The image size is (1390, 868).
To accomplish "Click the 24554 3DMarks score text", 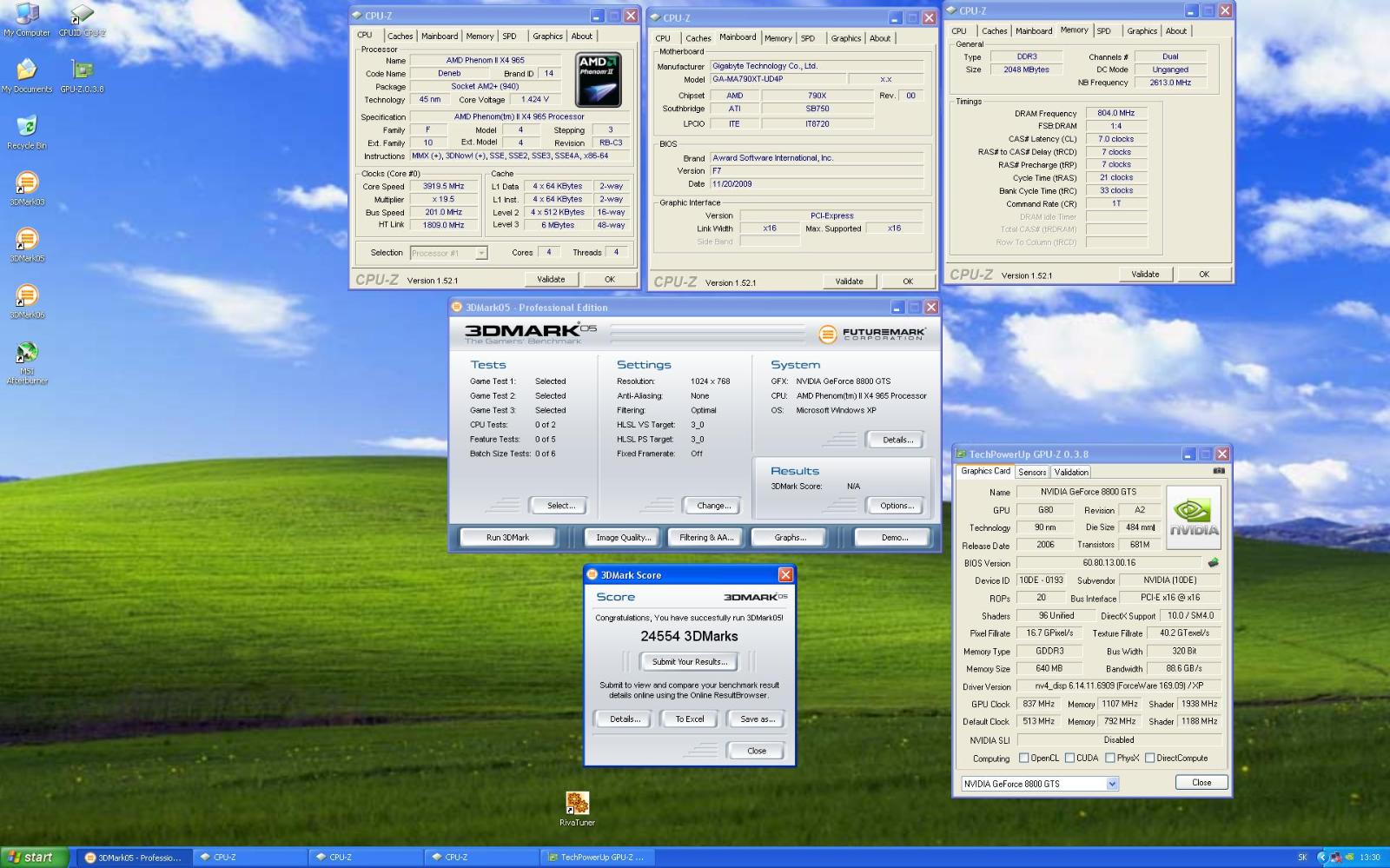I will [690, 636].
